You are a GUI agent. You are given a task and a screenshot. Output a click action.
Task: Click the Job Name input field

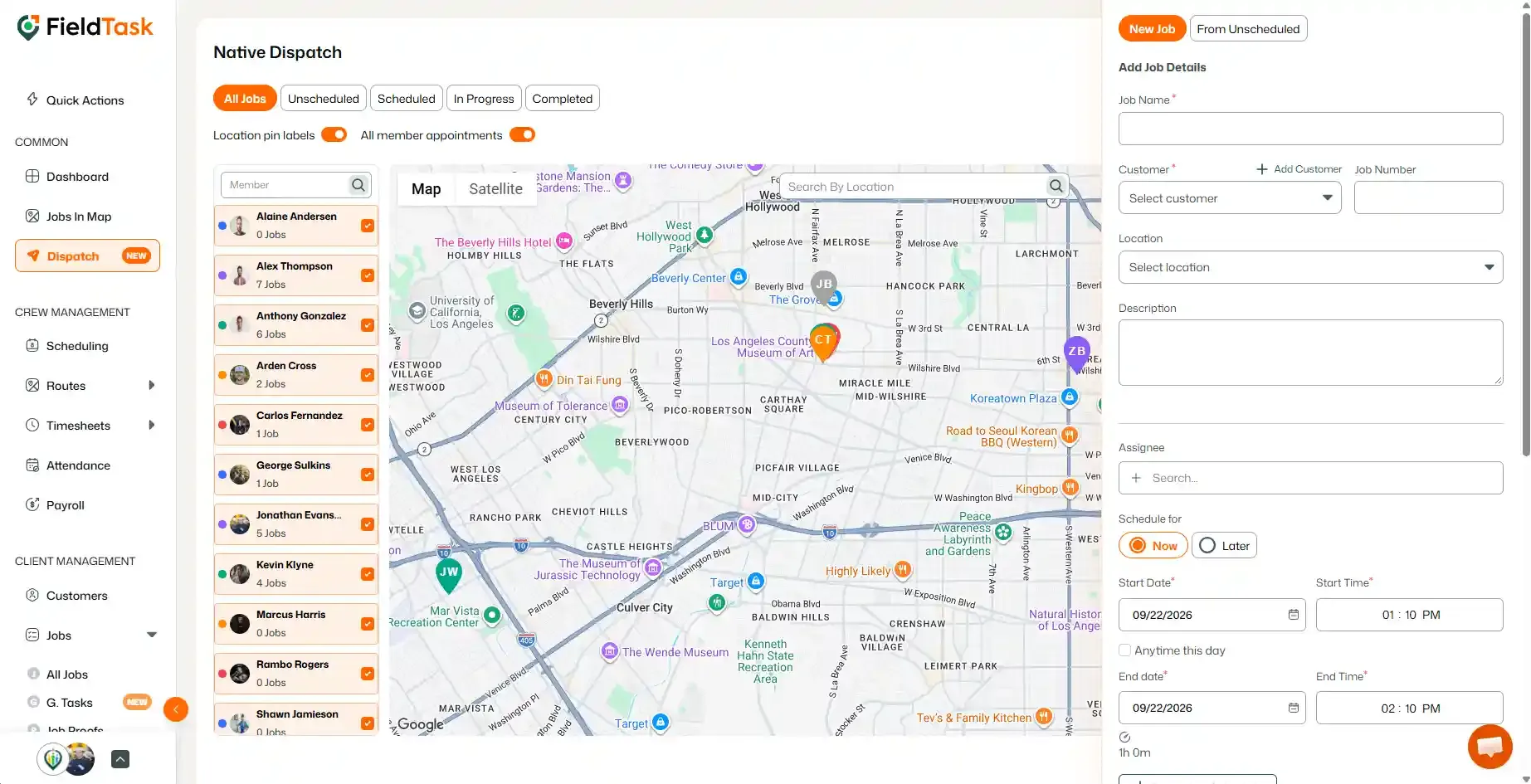1310,129
